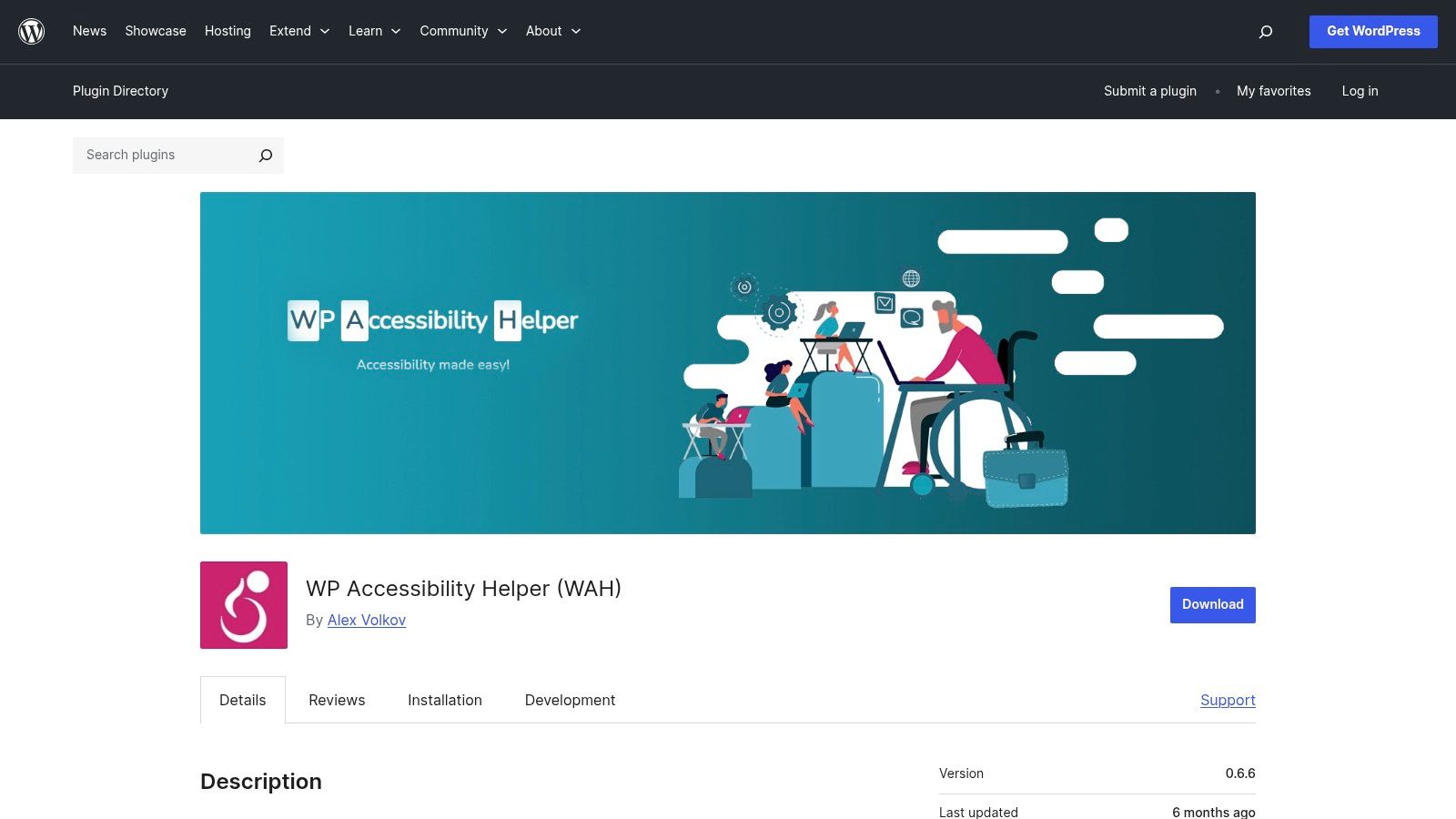This screenshot has height=819, width=1456.
Task: Expand the About dropdown chevron
Action: point(577,31)
